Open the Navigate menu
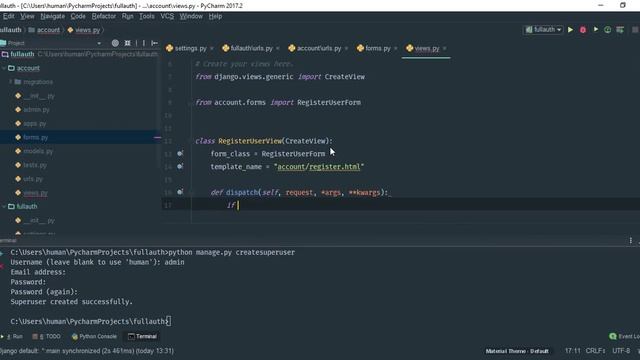 [53, 16]
